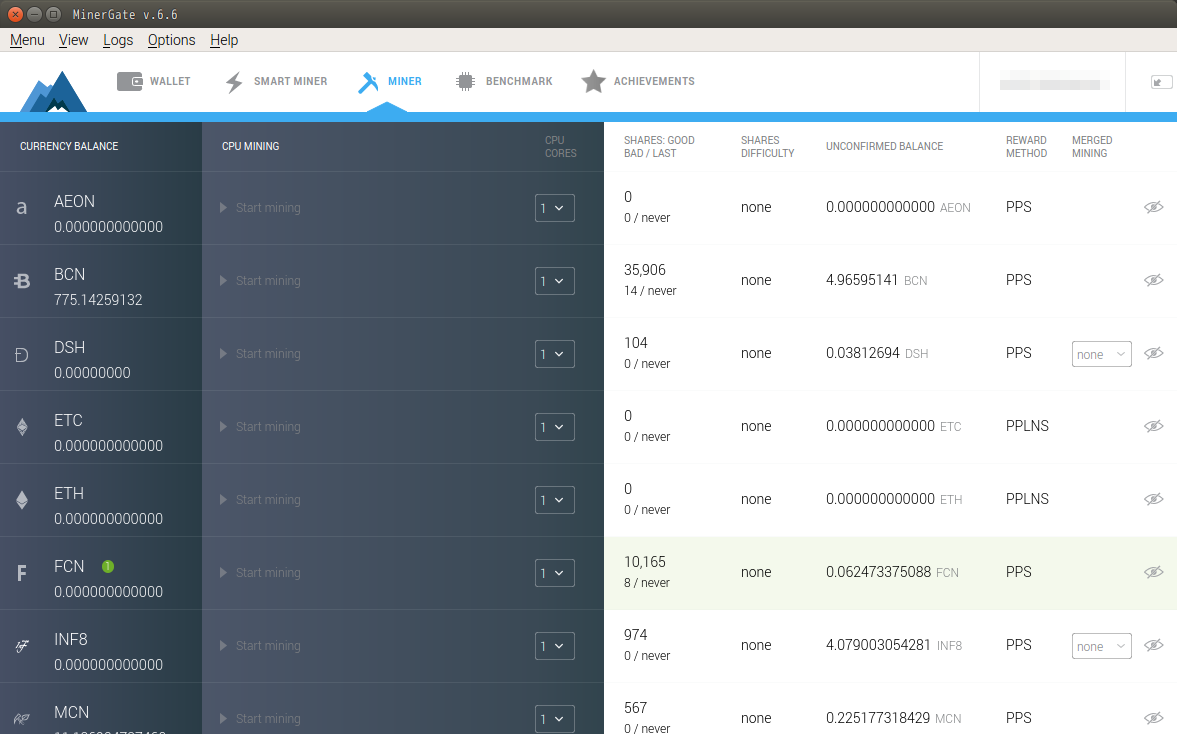Viewport: 1177px width, 734px height.
Task: Click the green notification badge next to FCN
Action: pos(108,566)
